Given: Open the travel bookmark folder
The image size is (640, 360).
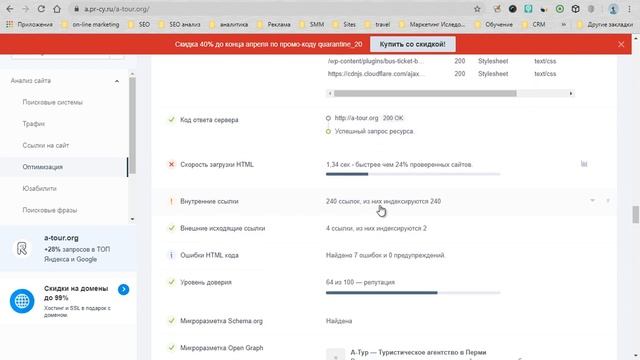Looking at the screenshot, I should (x=378, y=24).
